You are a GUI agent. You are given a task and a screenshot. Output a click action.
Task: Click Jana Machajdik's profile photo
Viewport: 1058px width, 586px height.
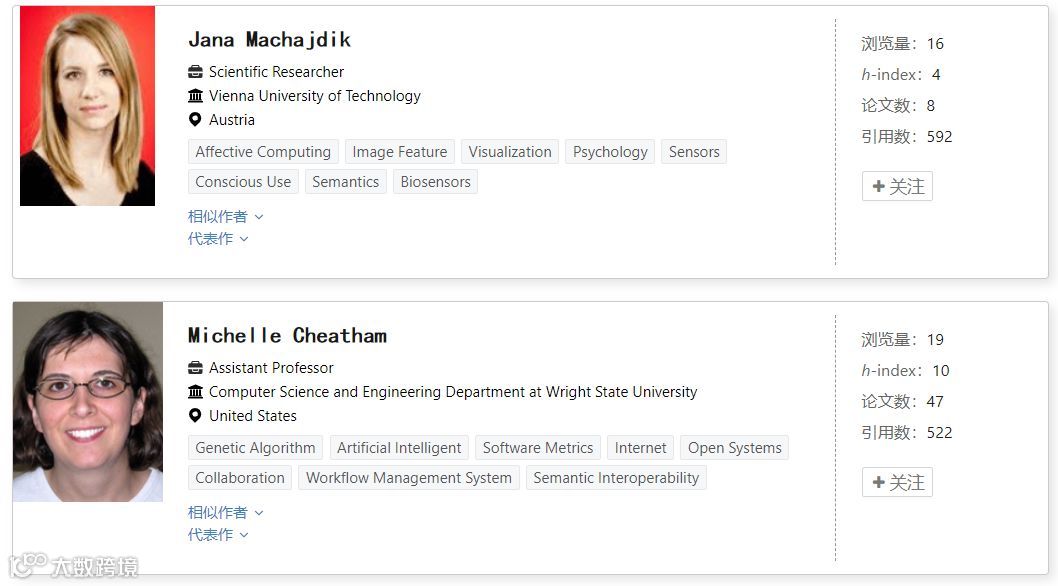tap(87, 106)
